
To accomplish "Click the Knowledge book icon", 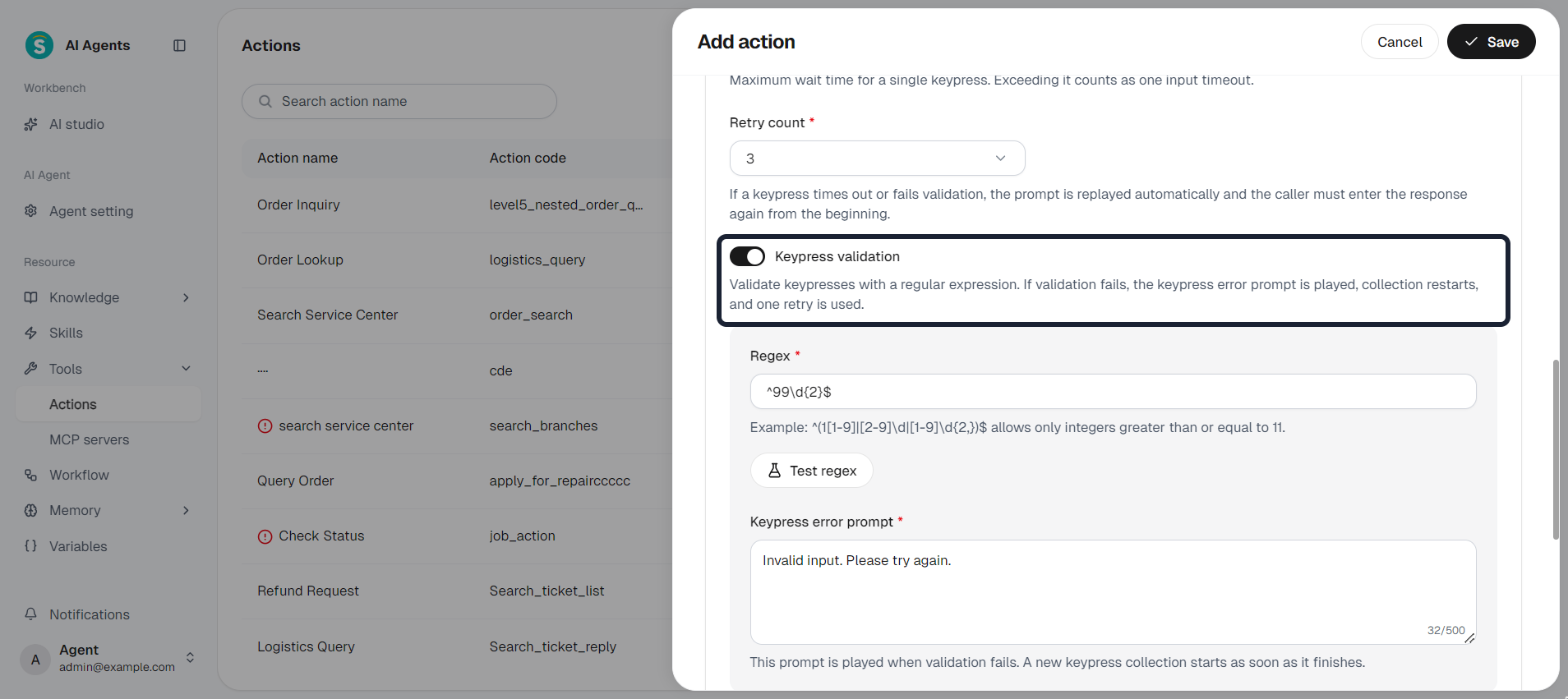I will point(31,297).
